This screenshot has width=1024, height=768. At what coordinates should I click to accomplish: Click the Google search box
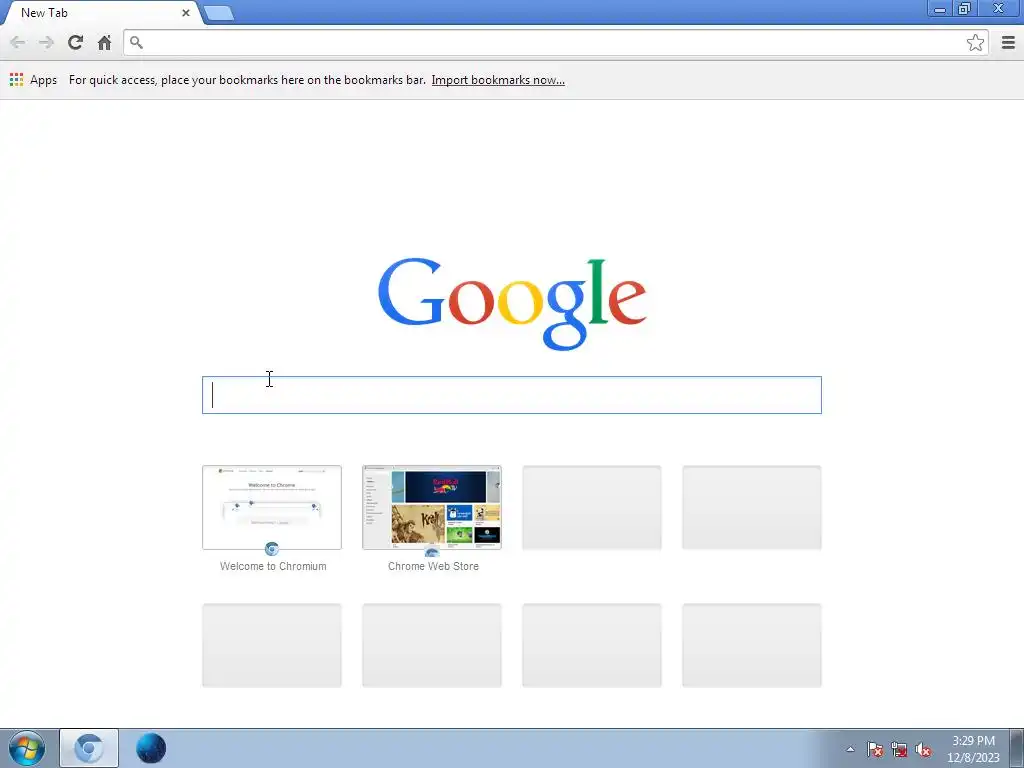(x=511, y=394)
